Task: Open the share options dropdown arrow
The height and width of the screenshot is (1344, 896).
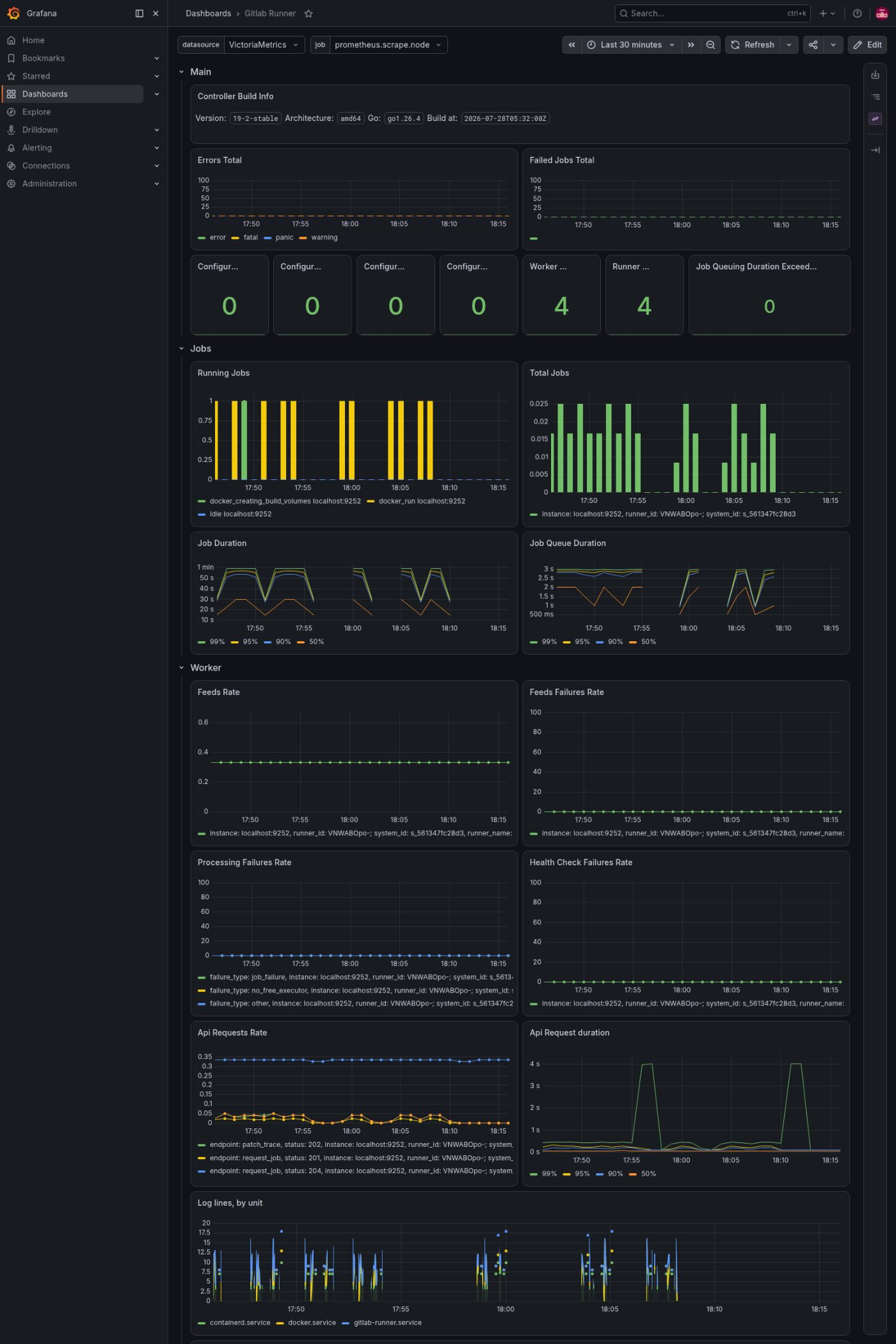Action: (x=833, y=45)
